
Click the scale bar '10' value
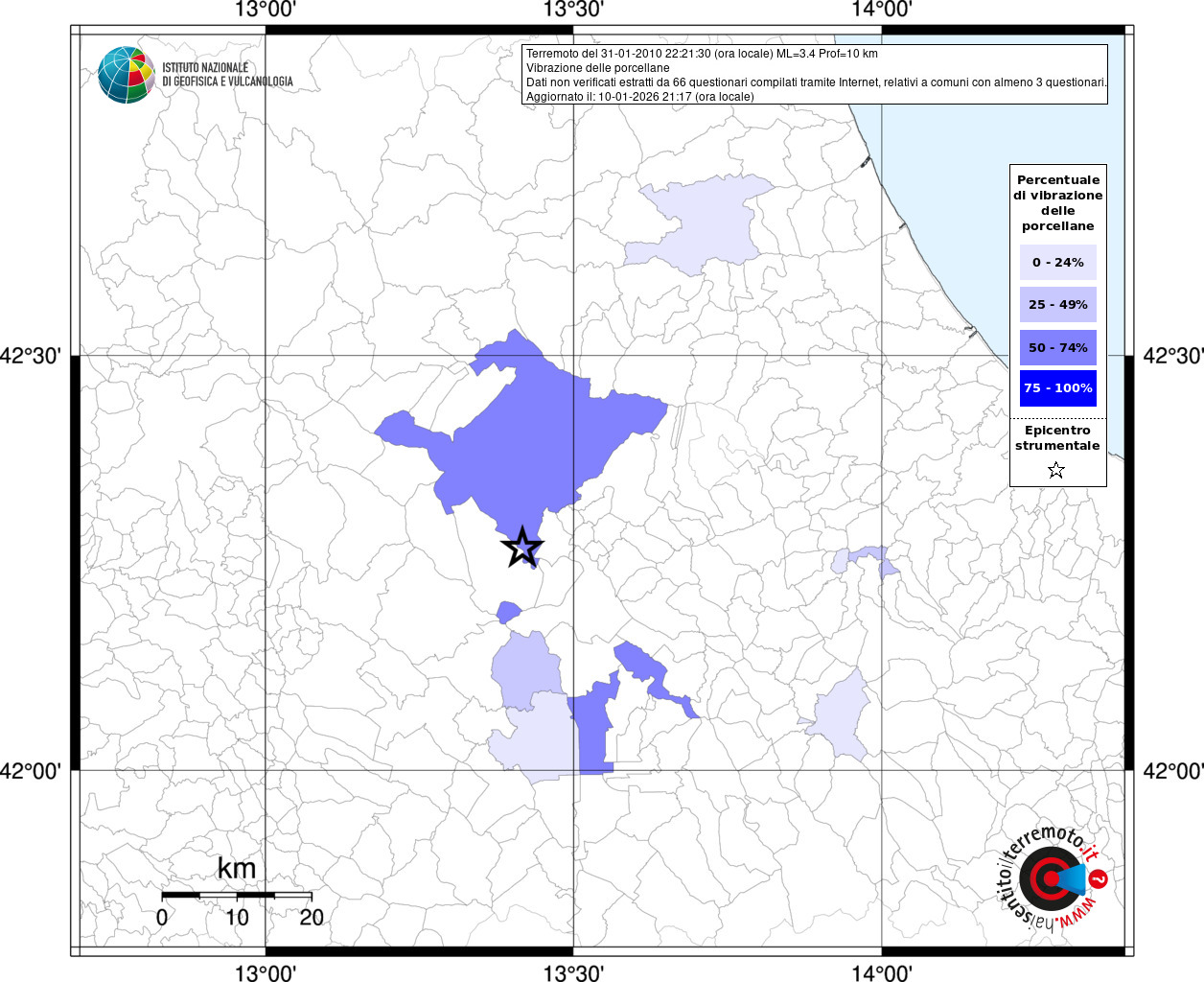click(x=237, y=918)
